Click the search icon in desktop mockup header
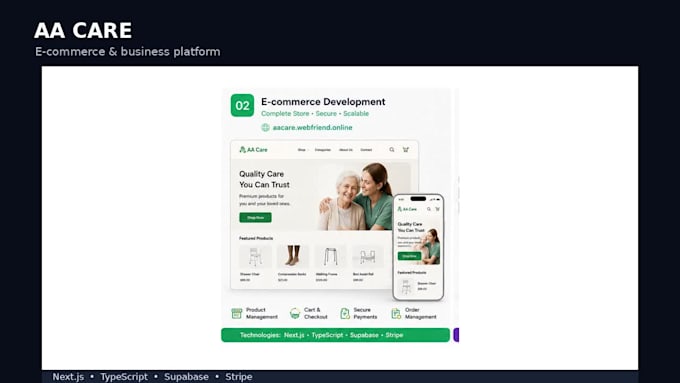 [x=392, y=150]
